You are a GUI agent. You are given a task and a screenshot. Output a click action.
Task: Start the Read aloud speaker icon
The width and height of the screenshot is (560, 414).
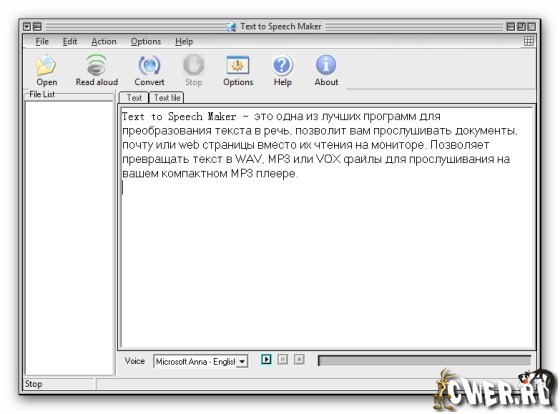96,65
